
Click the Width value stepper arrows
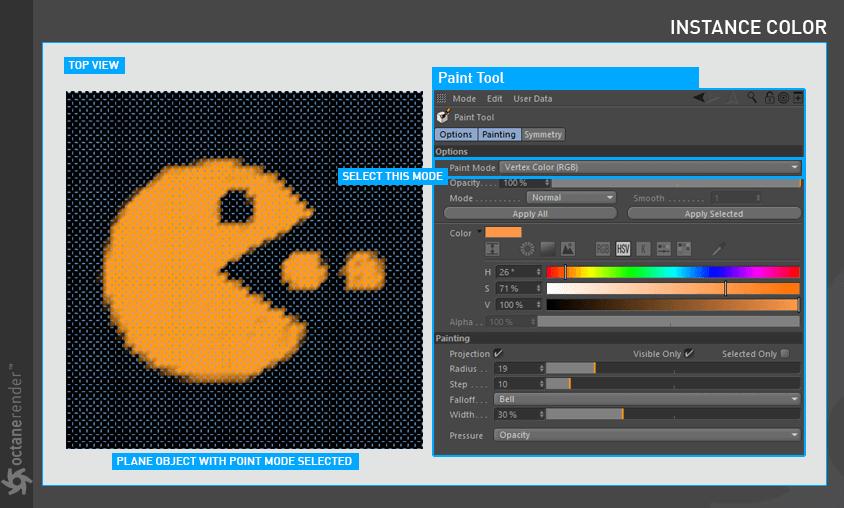[541, 414]
